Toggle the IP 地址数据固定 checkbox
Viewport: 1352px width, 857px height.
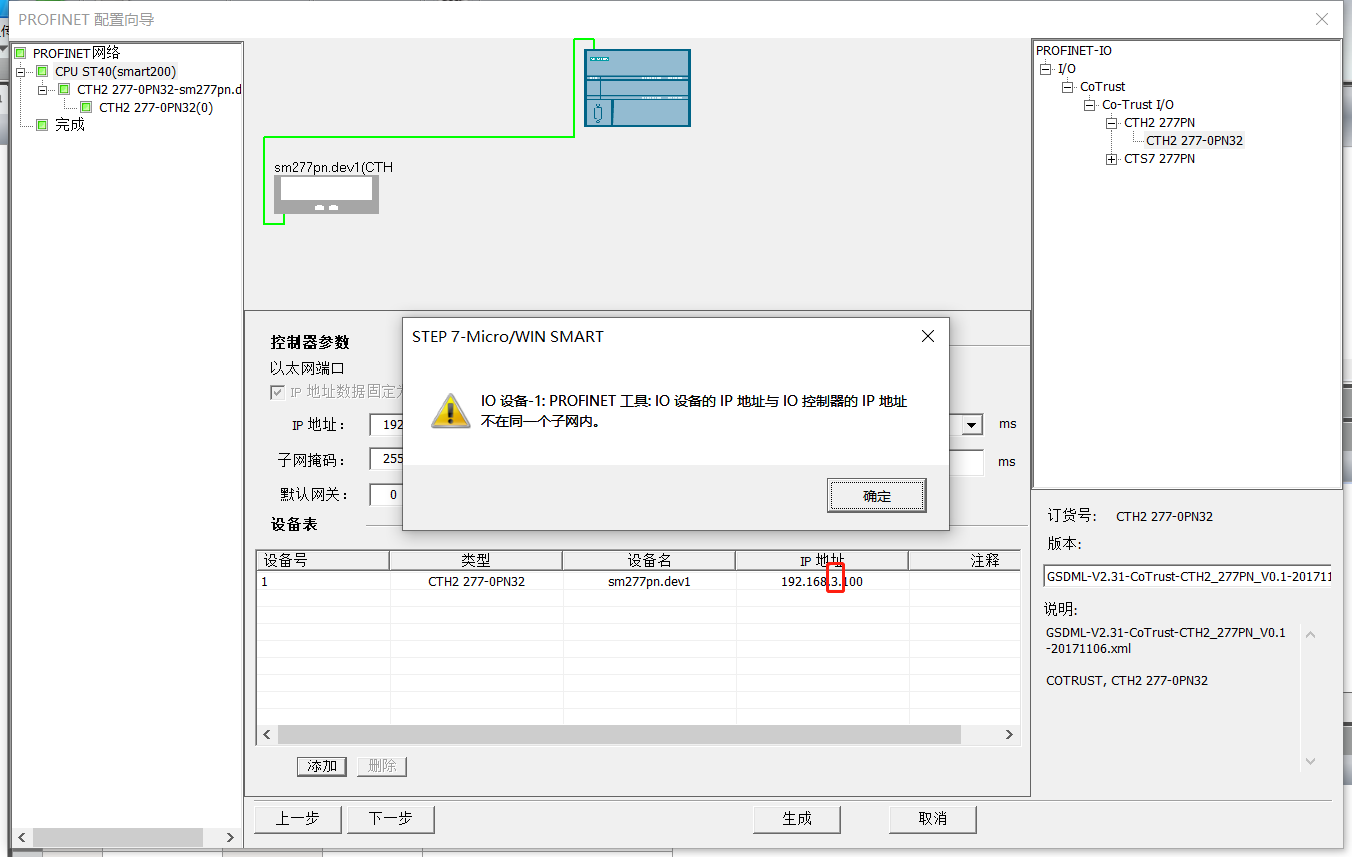pos(277,392)
